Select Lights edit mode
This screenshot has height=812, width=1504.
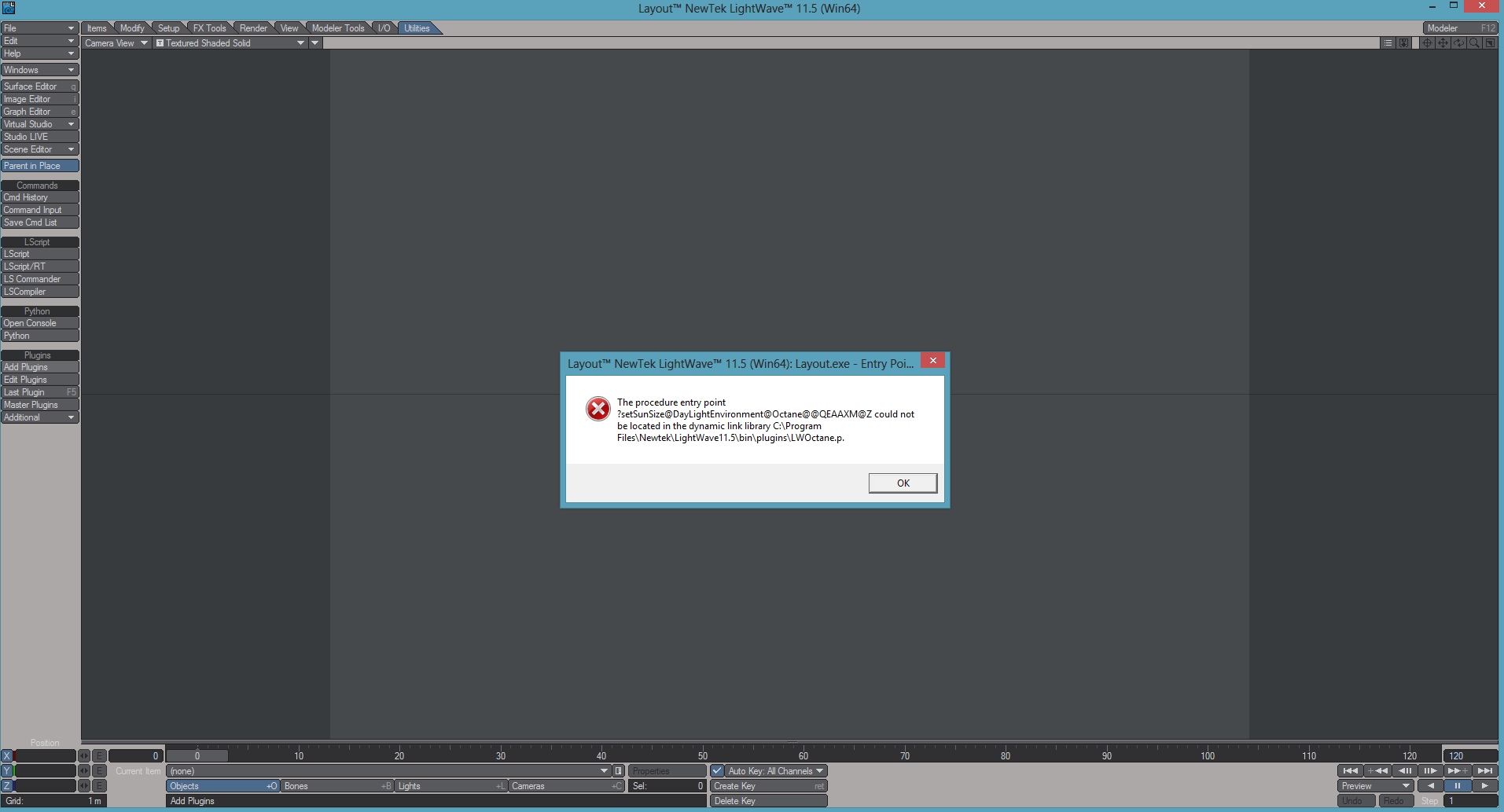click(x=451, y=786)
